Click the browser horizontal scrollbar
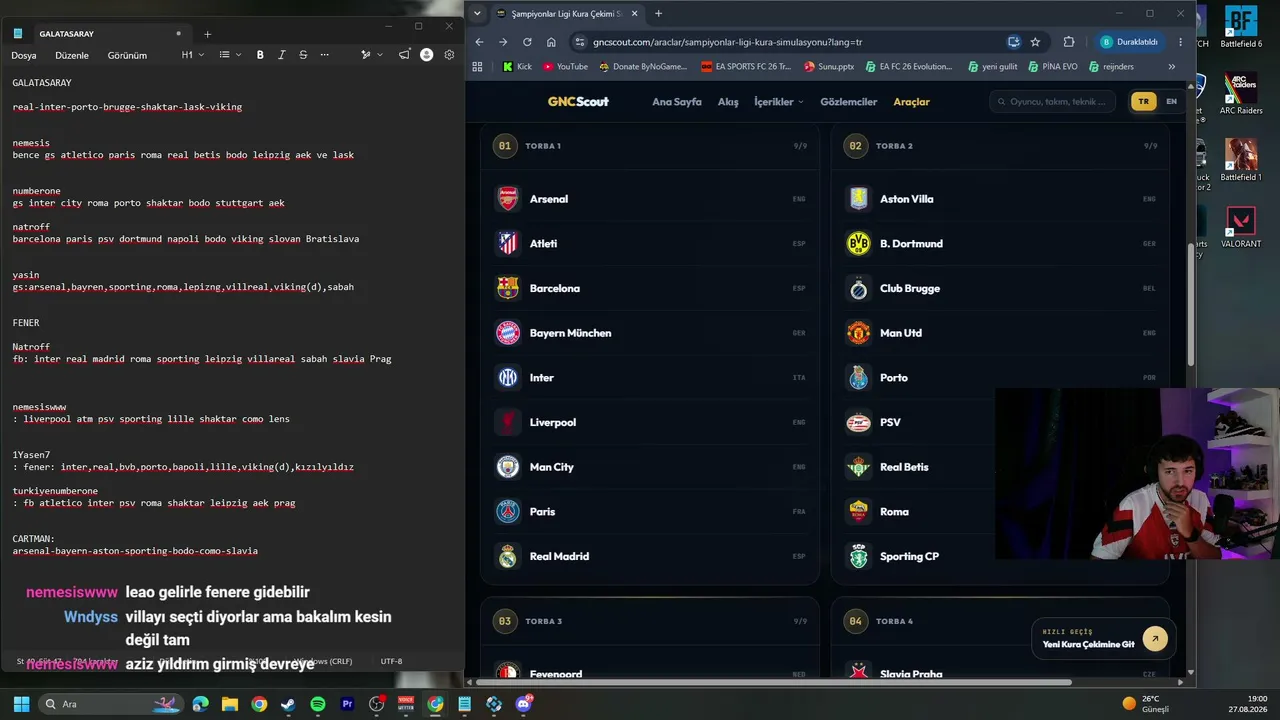Image resolution: width=1280 pixels, height=720 pixels. point(773,683)
